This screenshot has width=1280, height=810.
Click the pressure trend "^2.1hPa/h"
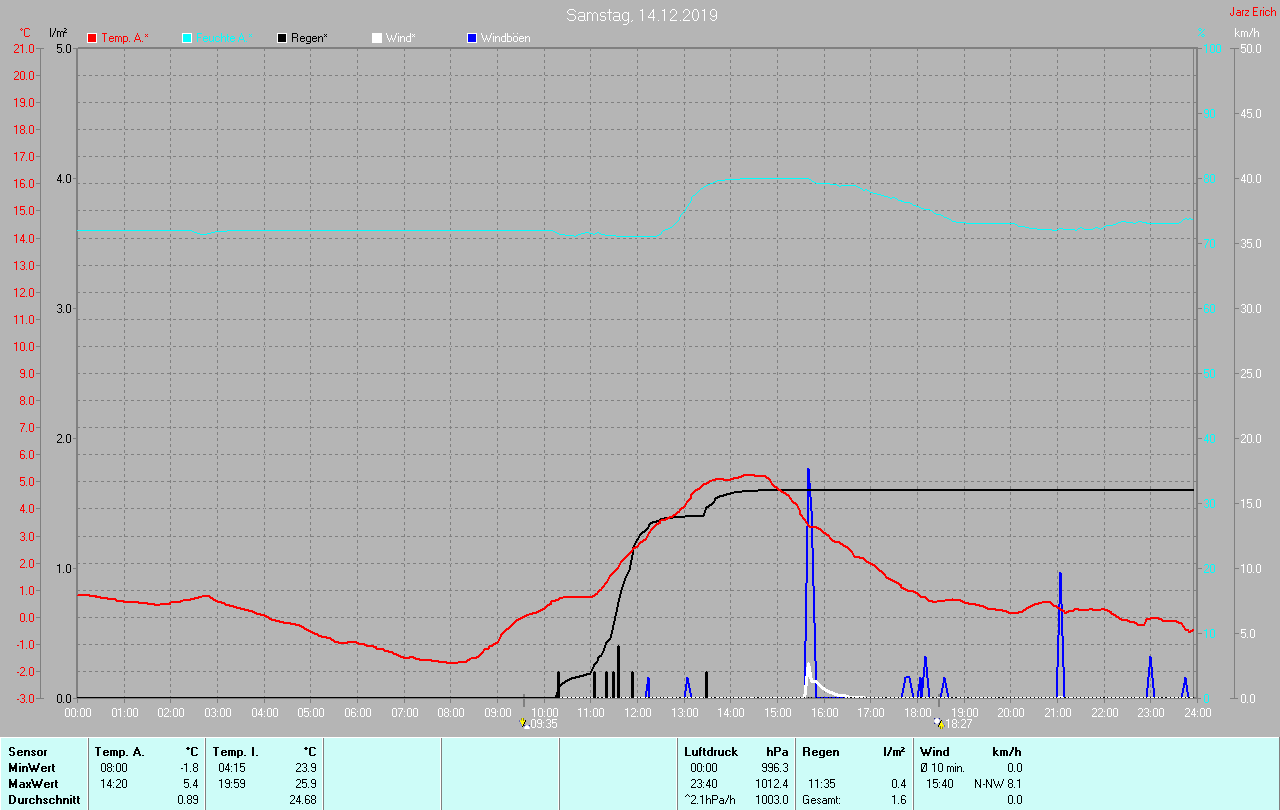712,800
